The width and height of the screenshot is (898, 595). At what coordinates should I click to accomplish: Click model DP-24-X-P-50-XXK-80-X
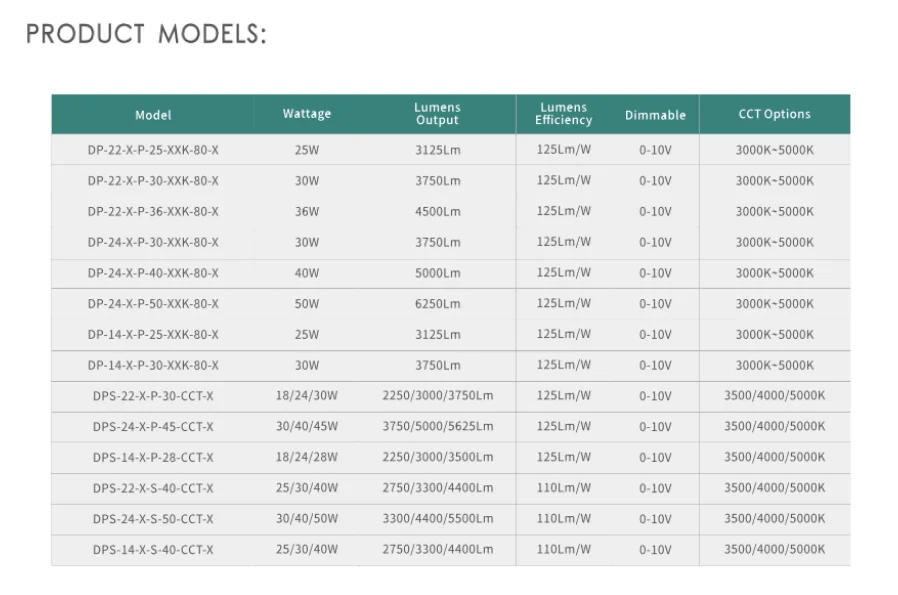click(153, 304)
